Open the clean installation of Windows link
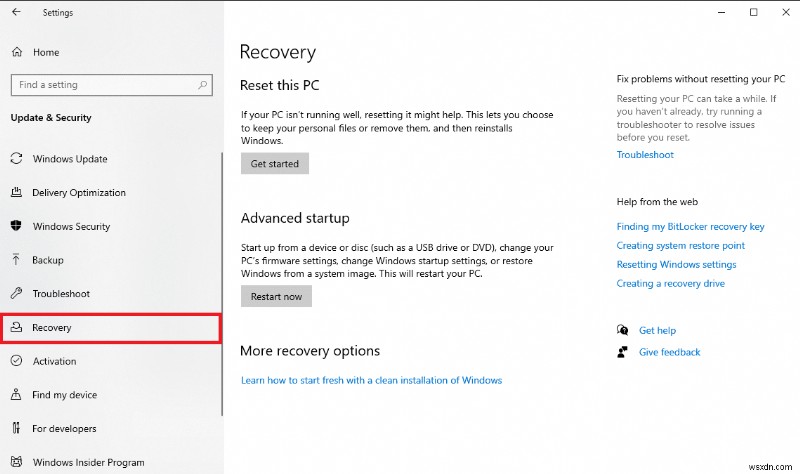800x474 pixels. pyautogui.click(x=371, y=380)
